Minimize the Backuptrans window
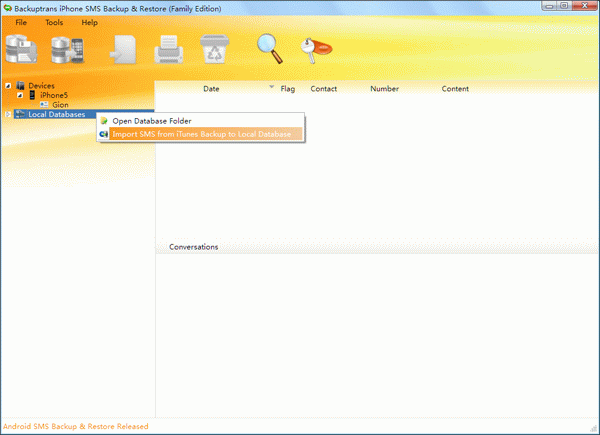The image size is (600, 435). pos(549,6)
